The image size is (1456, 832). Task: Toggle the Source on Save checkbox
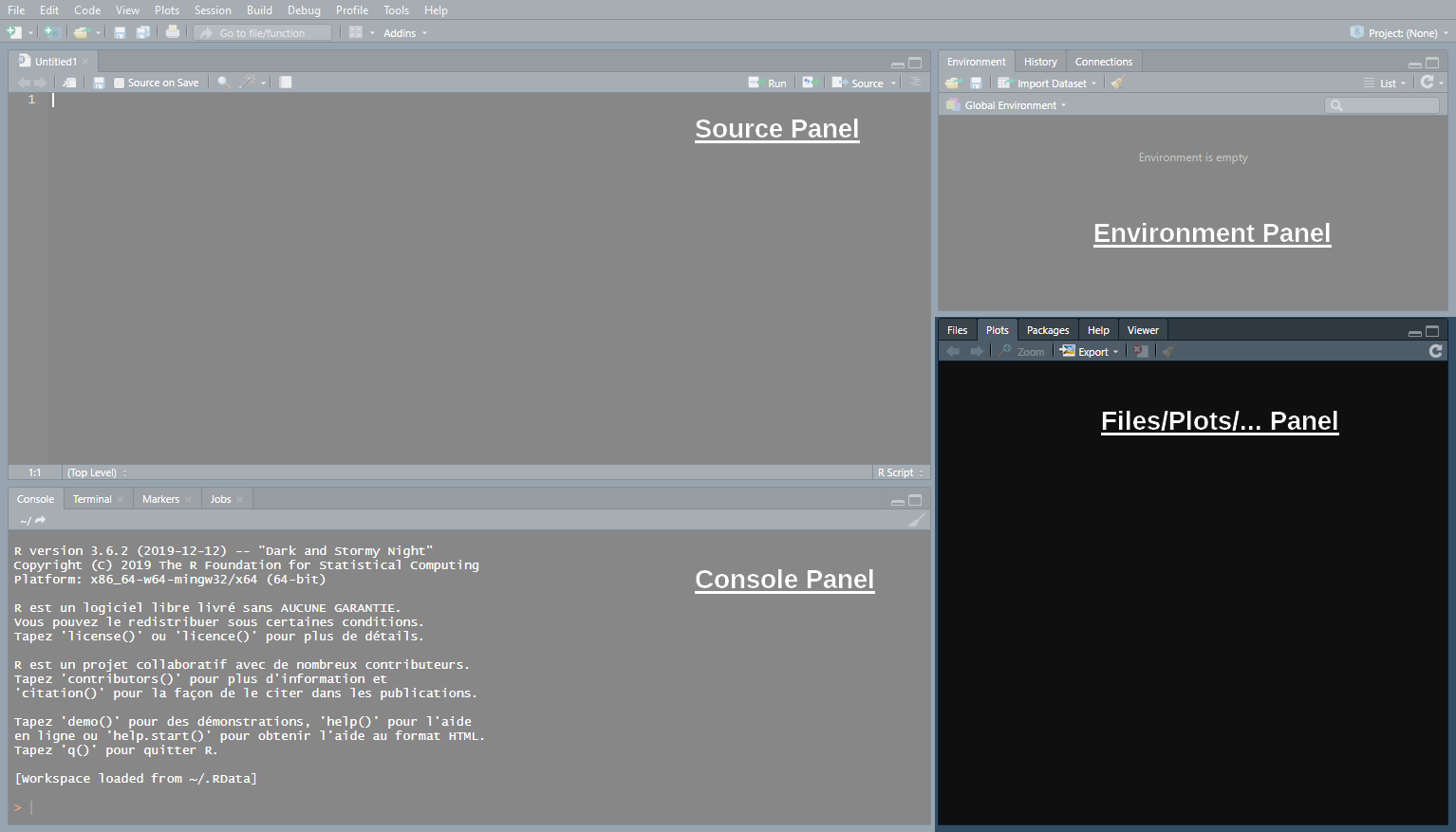120,83
